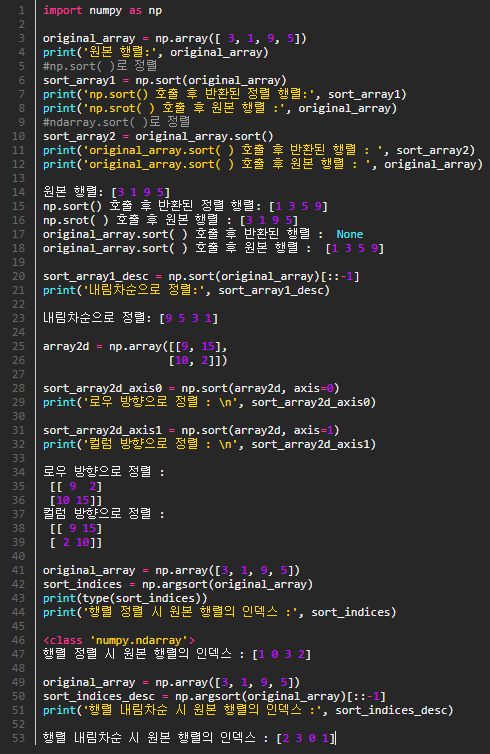This screenshot has height=754, width=490.
Task: Click output '내림차순으로 정렬: [9 5 3 1]'
Action: [x=130, y=318]
